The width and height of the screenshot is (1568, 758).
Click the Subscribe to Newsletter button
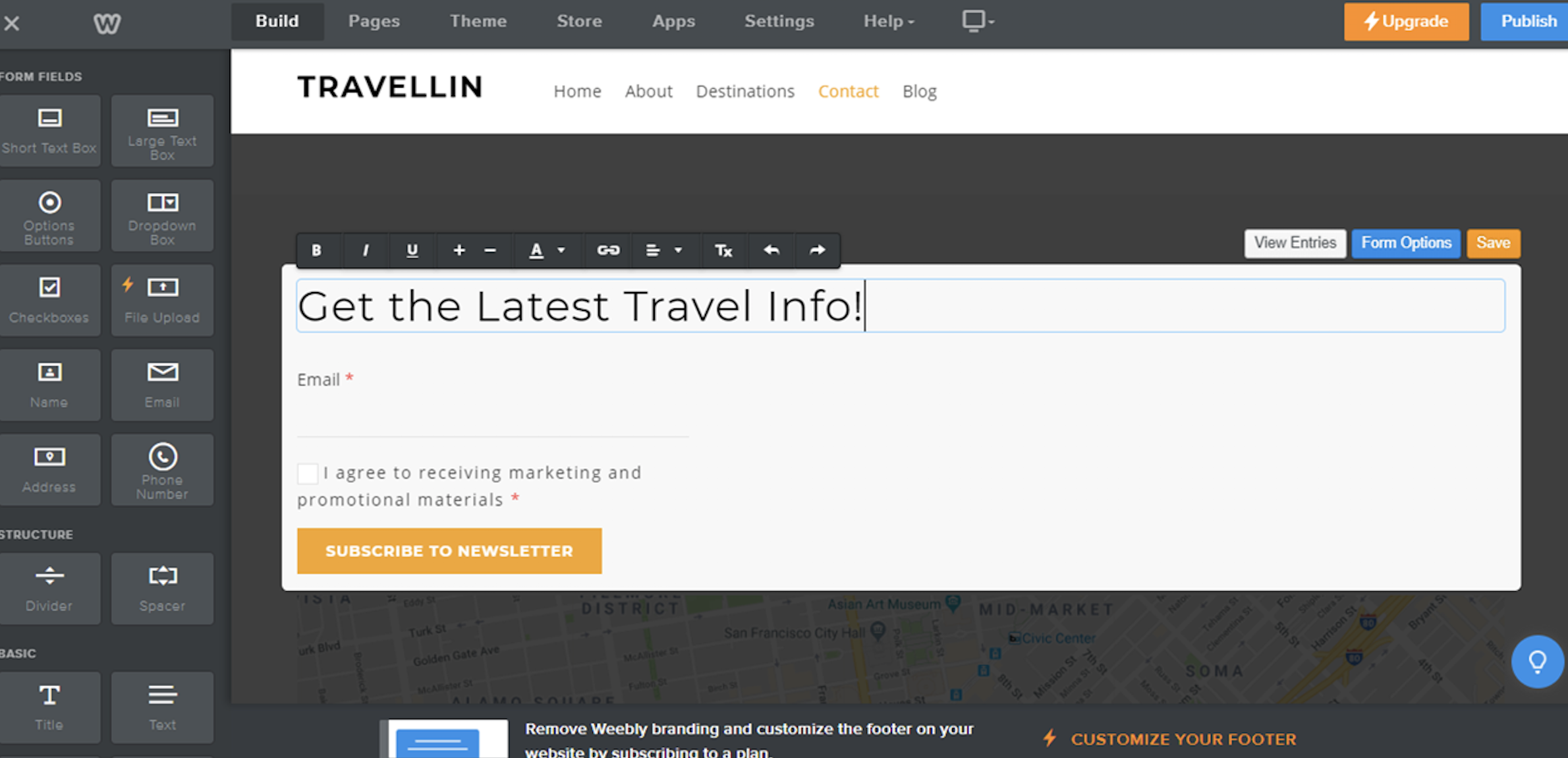click(449, 551)
